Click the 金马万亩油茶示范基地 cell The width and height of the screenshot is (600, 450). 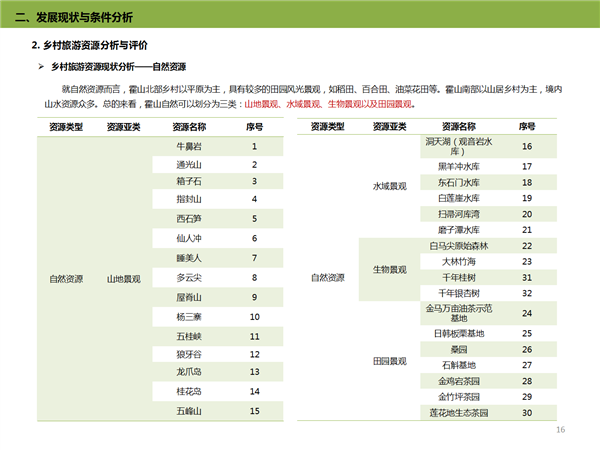click(459, 312)
